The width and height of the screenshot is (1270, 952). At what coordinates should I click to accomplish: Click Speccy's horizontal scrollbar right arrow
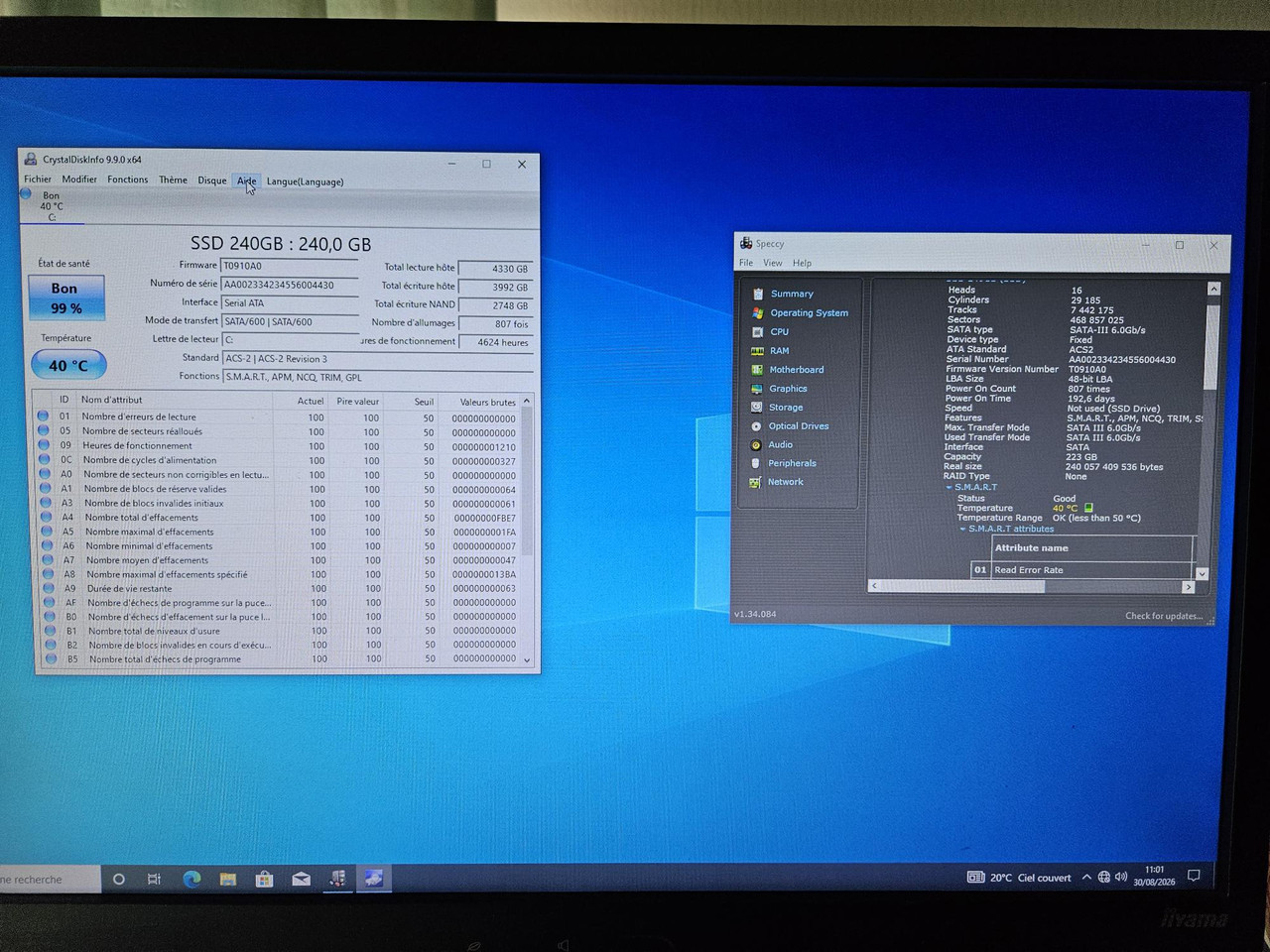point(1188,587)
